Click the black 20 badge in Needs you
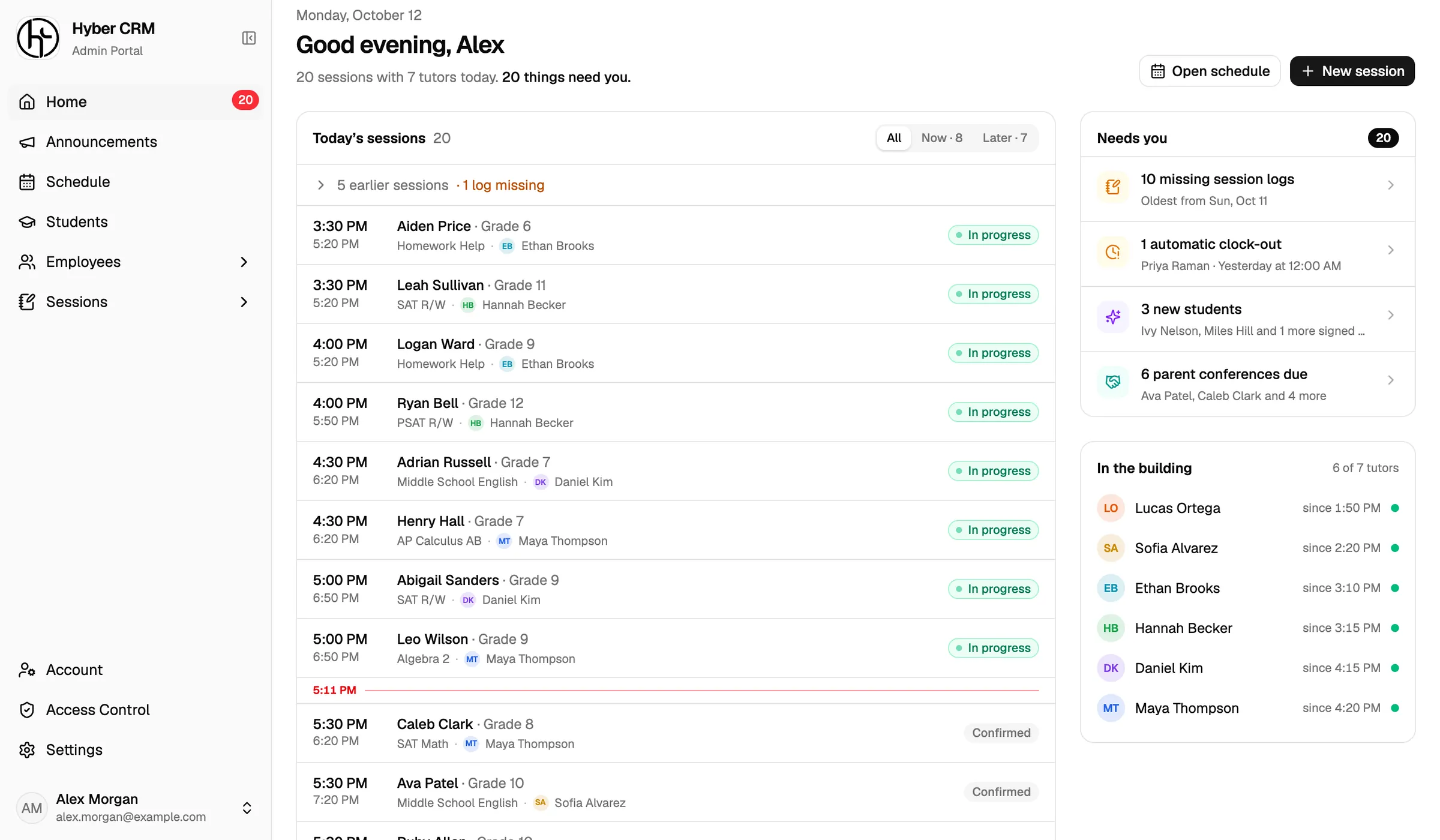The width and height of the screenshot is (1440, 840). (x=1383, y=138)
